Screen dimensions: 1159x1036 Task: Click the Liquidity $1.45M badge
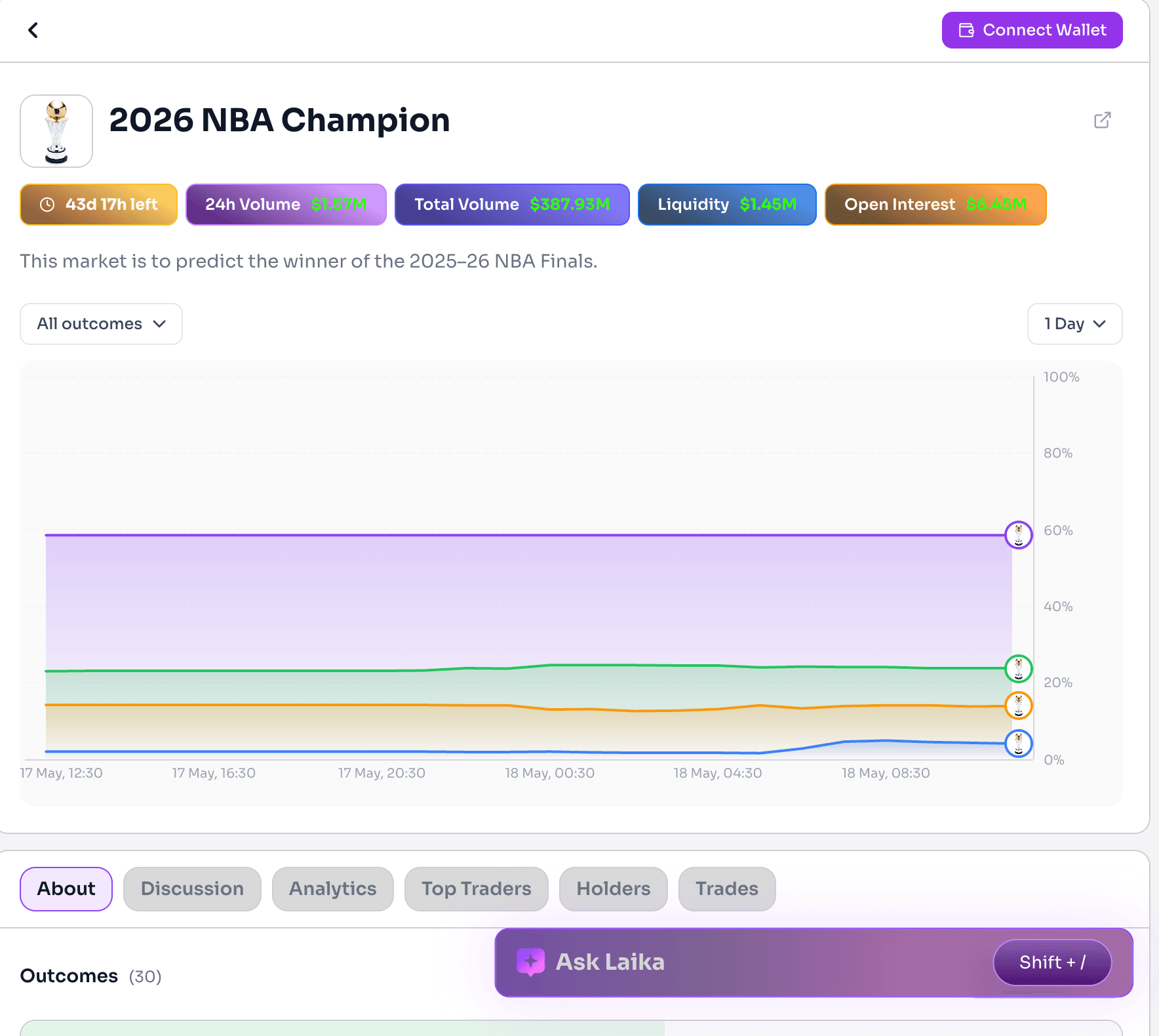(727, 205)
